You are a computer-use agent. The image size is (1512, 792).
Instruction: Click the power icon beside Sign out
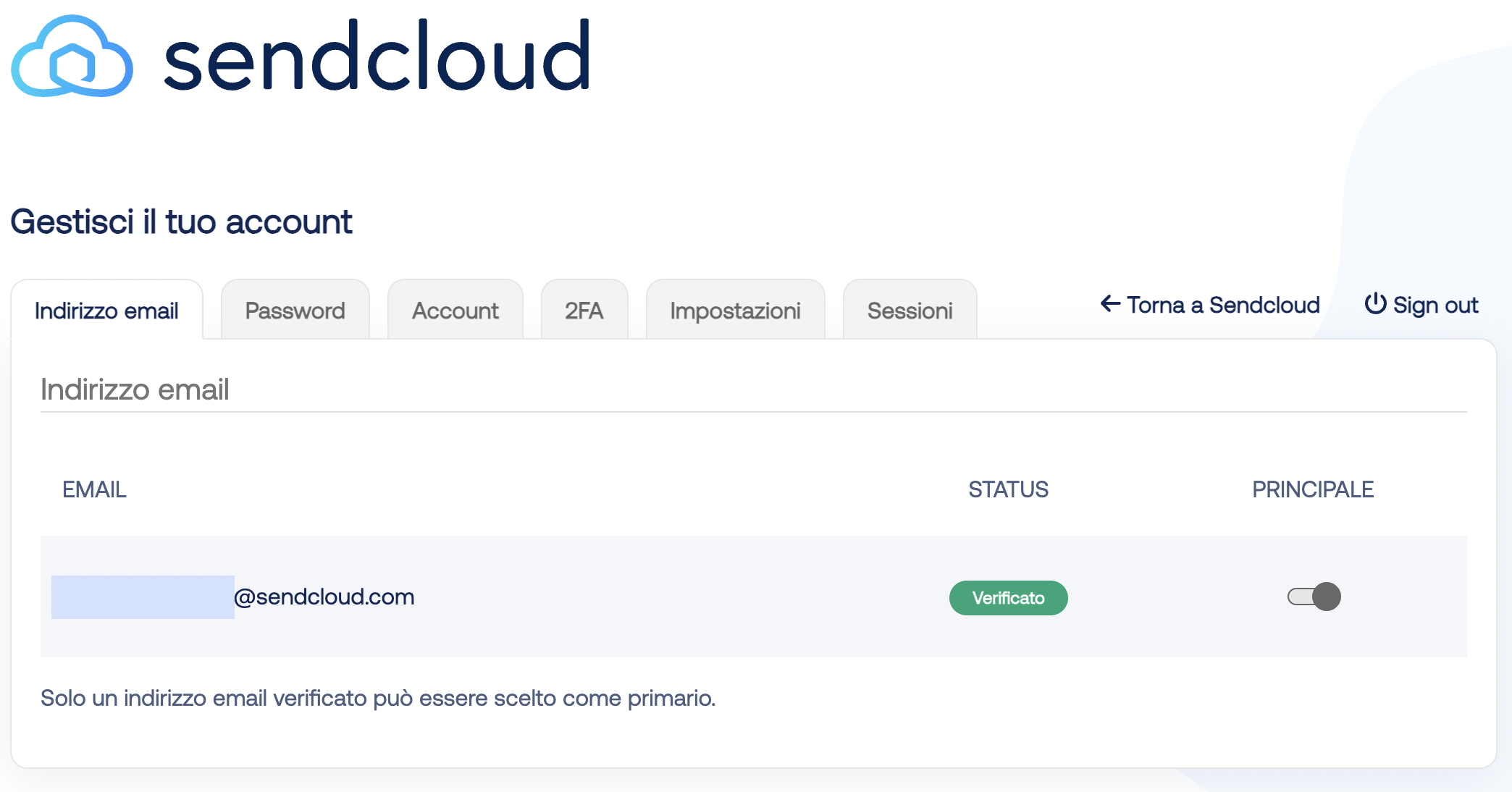coord(1375,304)
